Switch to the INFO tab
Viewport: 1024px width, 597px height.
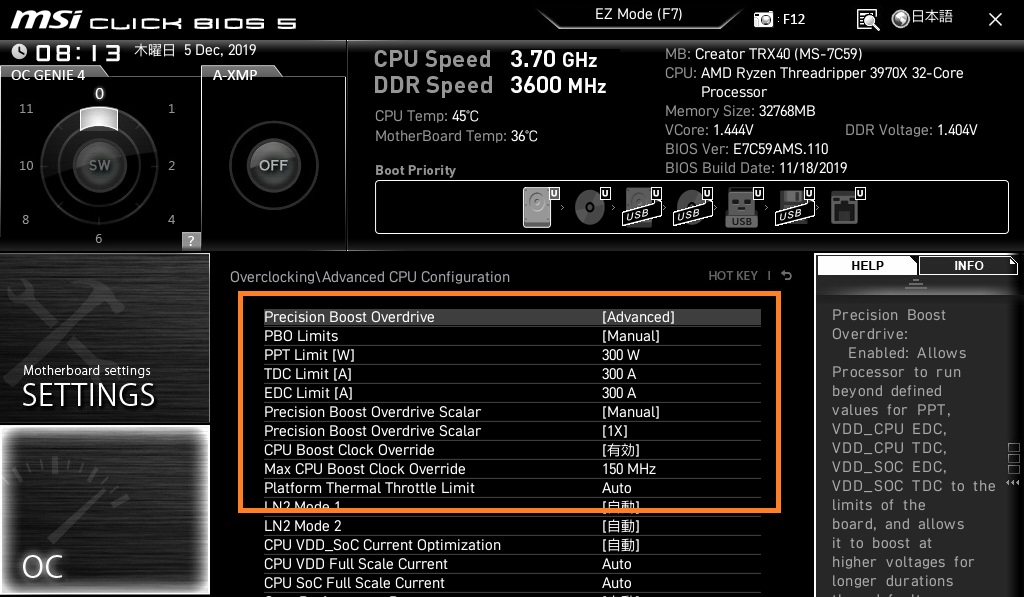[x=968, y=266]
